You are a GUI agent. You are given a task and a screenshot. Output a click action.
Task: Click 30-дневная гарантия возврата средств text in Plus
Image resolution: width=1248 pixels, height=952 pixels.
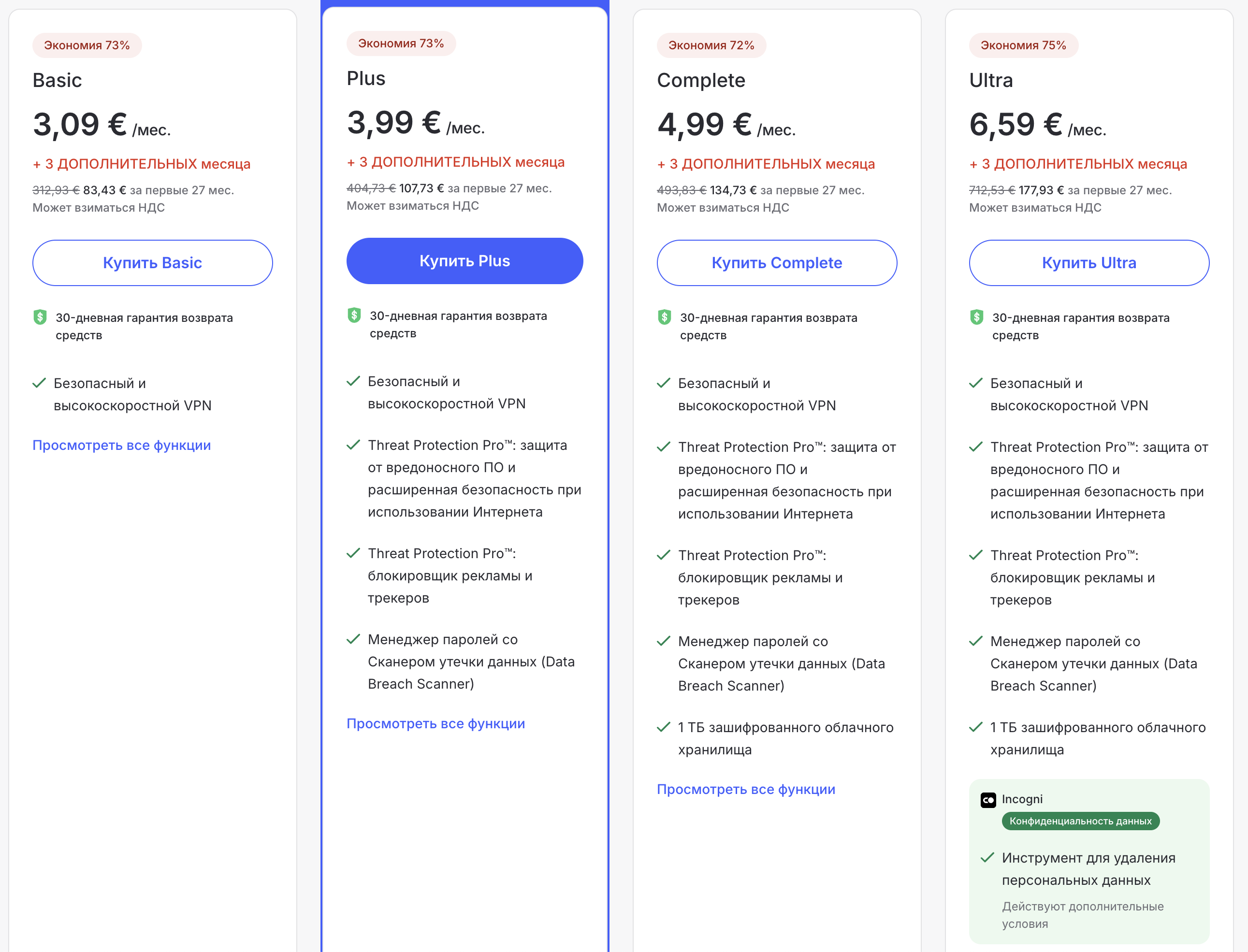459,325
